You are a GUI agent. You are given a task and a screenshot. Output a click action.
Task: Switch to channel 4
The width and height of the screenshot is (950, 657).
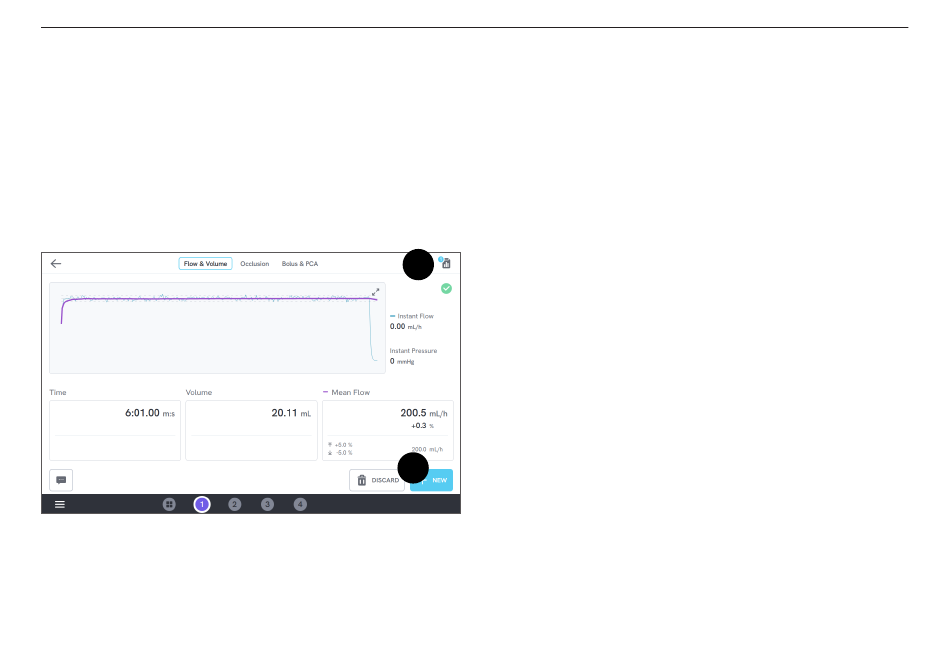[300, 504]
